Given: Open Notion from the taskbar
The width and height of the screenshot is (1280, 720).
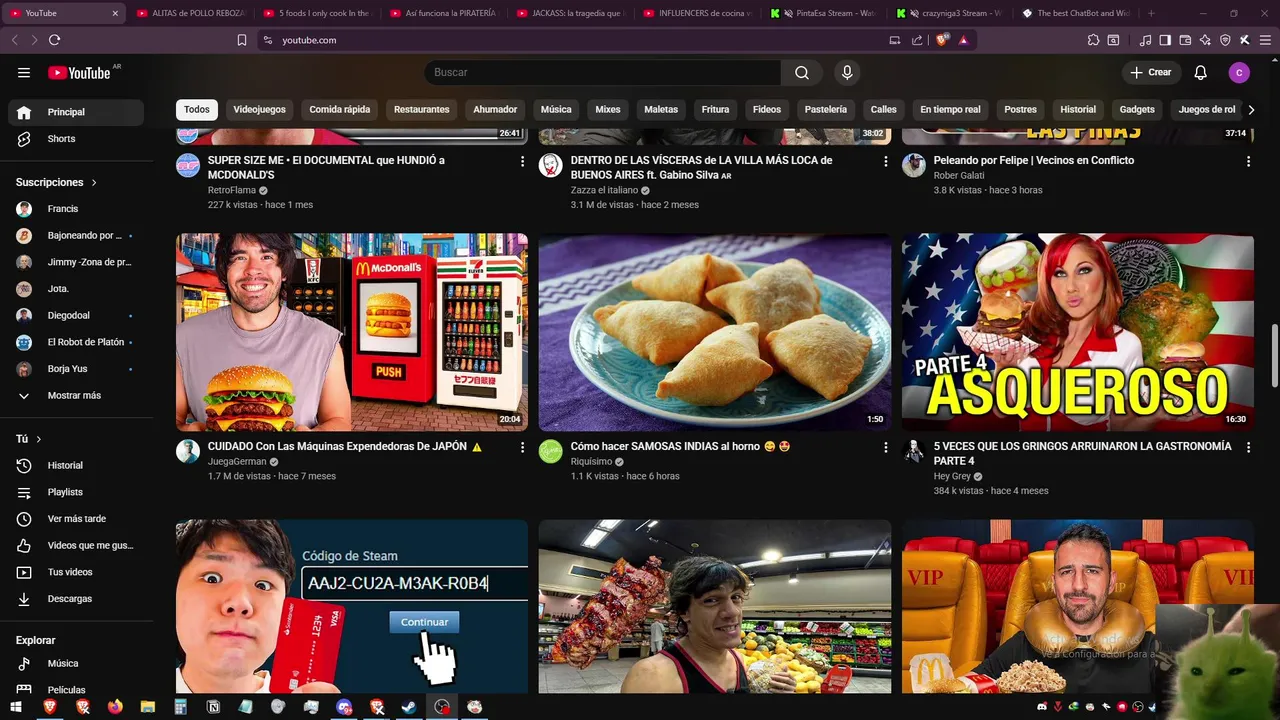Looking at the screenshot, I should click(x=213, y=707).
